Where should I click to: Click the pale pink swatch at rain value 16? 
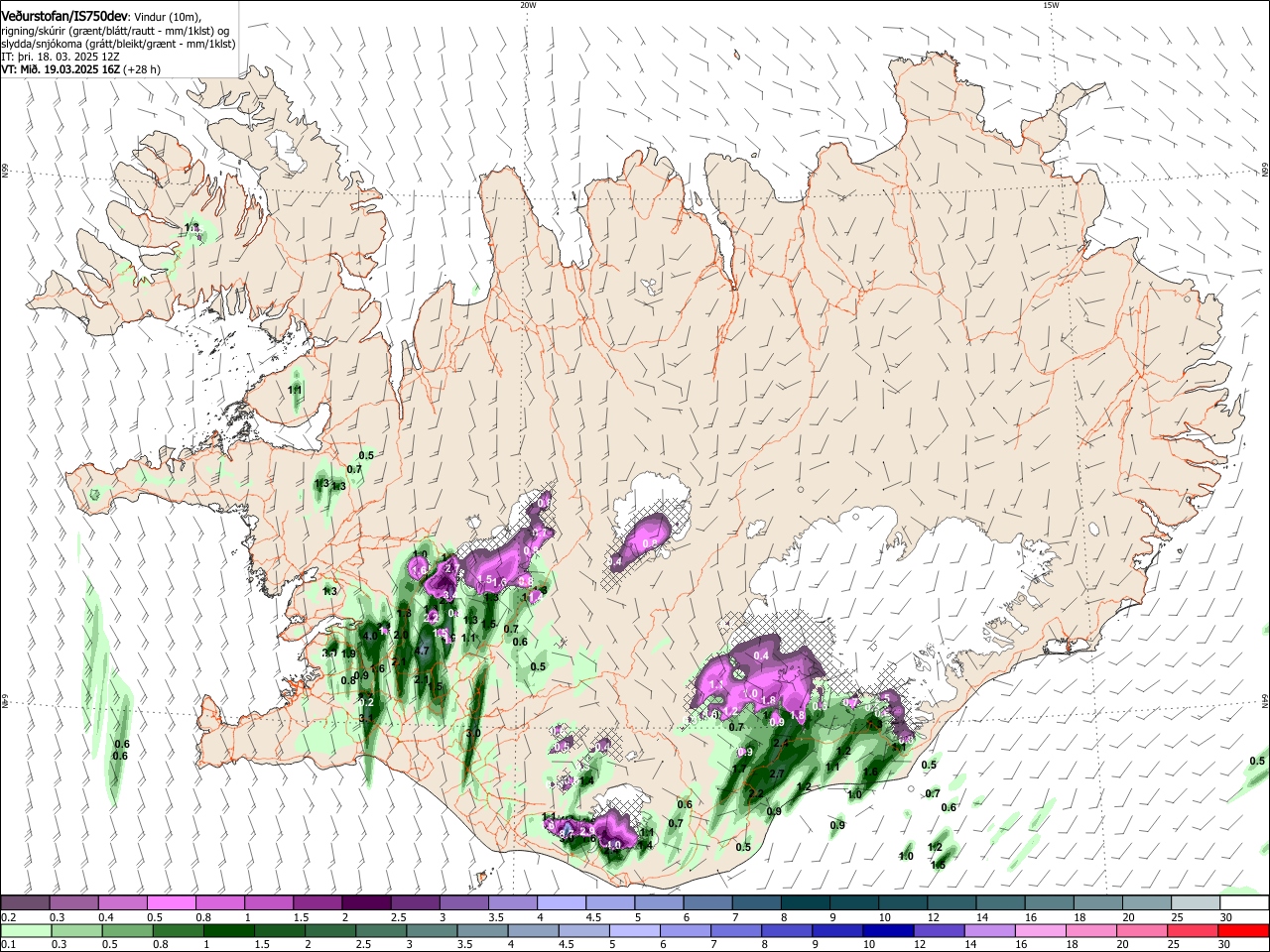(1040, 931)
